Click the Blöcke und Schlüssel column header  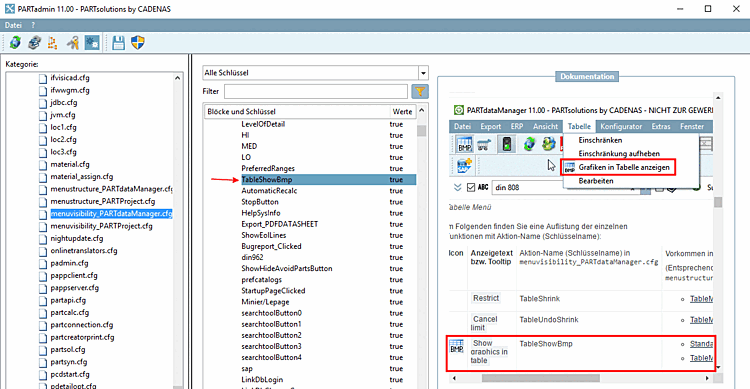[x=297, y=111]
